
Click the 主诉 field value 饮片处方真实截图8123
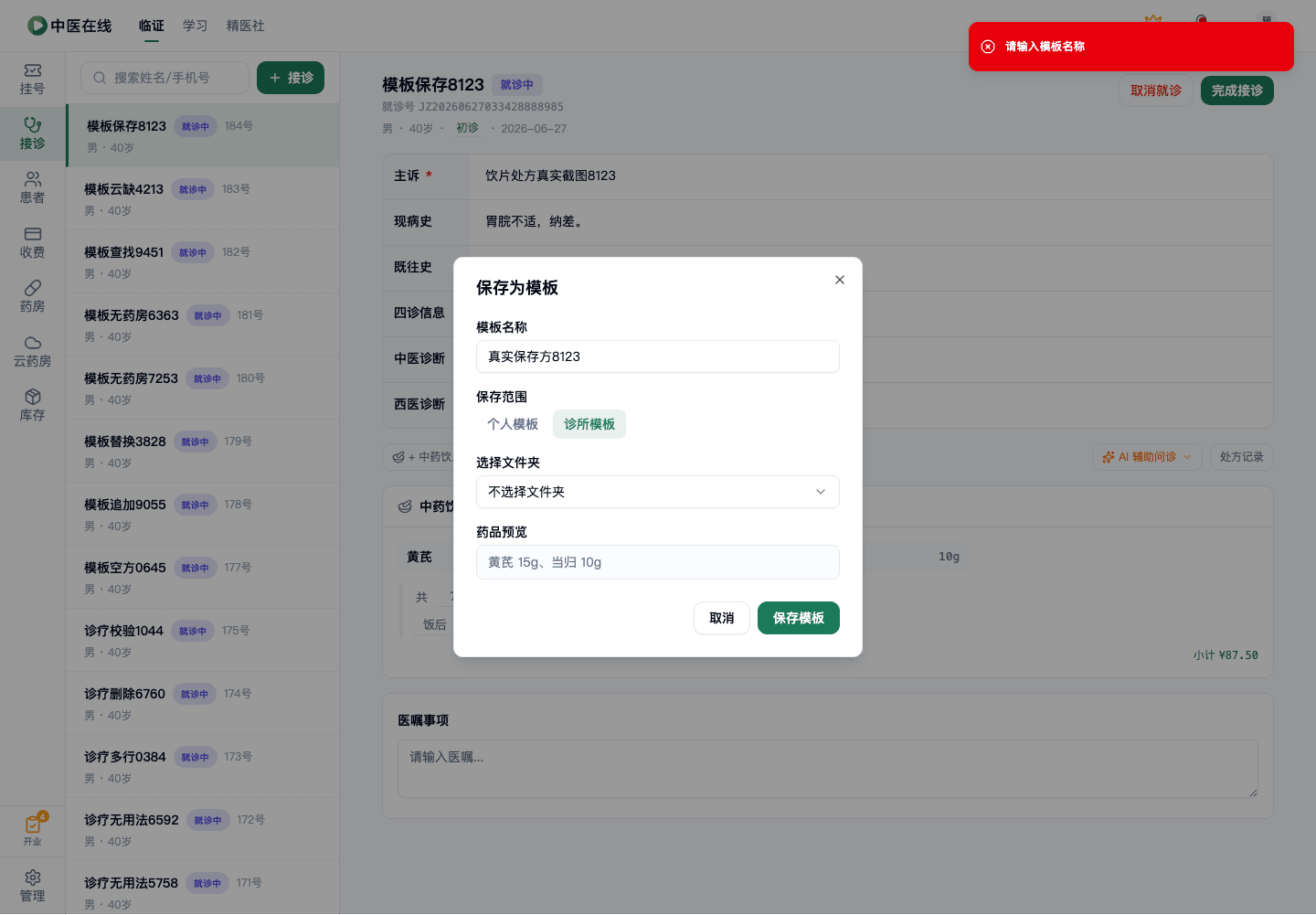click(550, 176)
